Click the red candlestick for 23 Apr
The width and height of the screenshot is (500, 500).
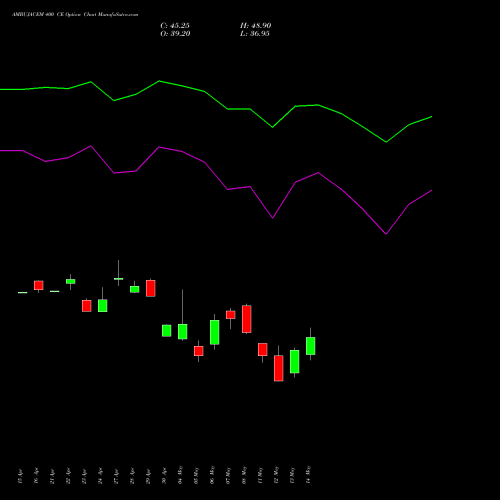tap(87, 306)
